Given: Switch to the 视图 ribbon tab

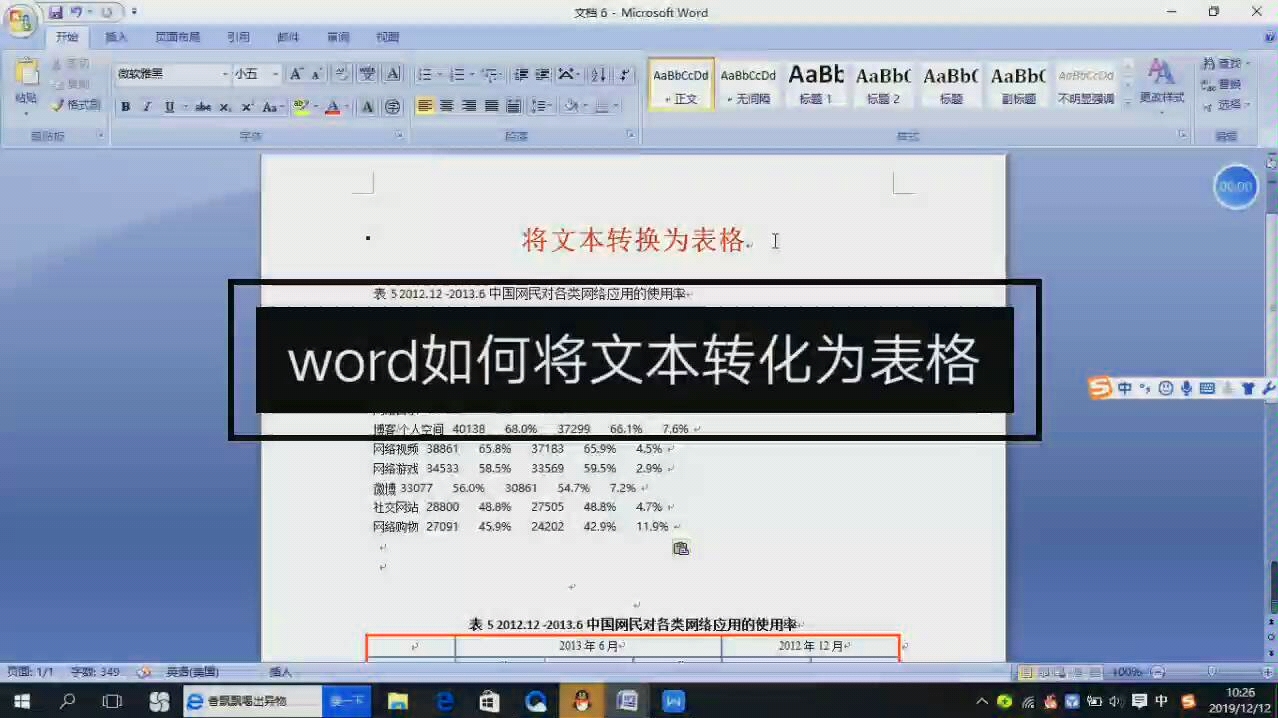Looking at the screenshot, I should (387, 37).
